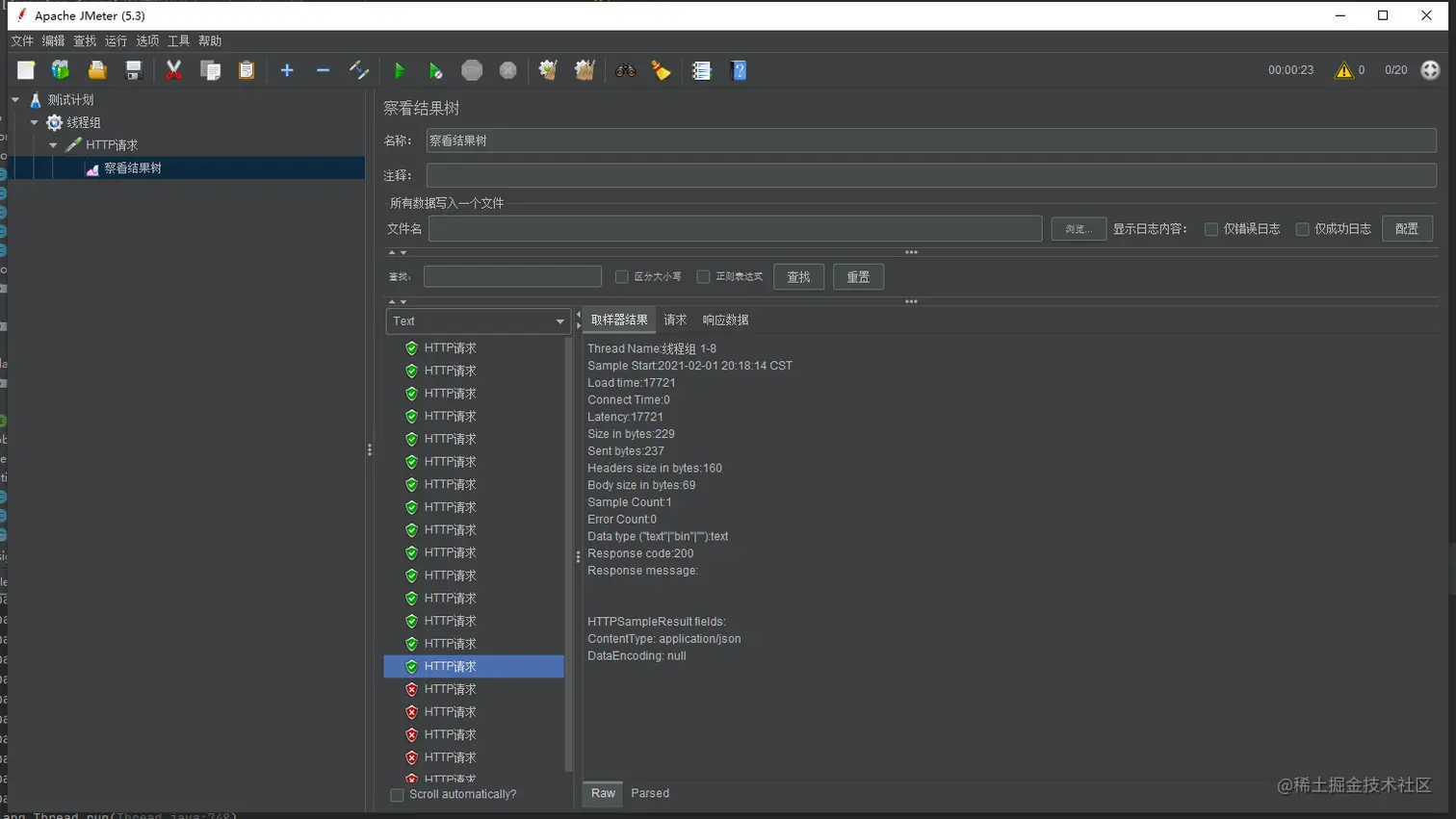Click the 查找 search button

(x=798, y=277)
